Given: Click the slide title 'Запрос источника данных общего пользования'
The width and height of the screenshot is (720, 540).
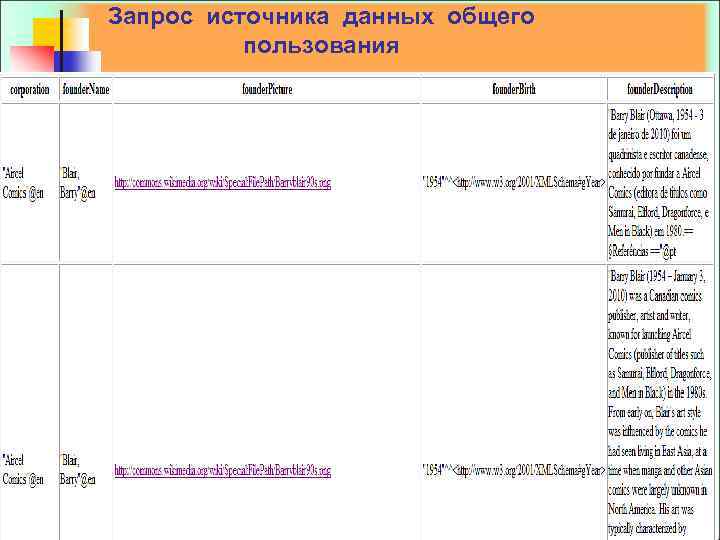Looking at the screenshot, I should 321,31.
